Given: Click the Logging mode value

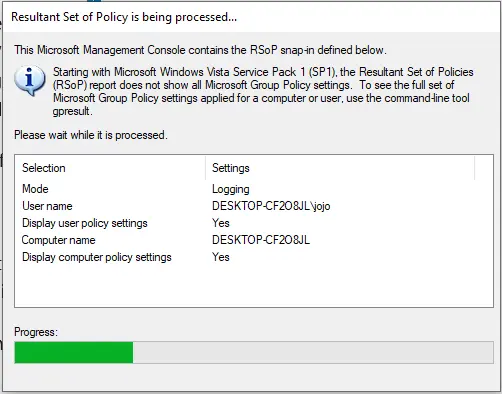Looking at the screenshot, I should (231, 189).
